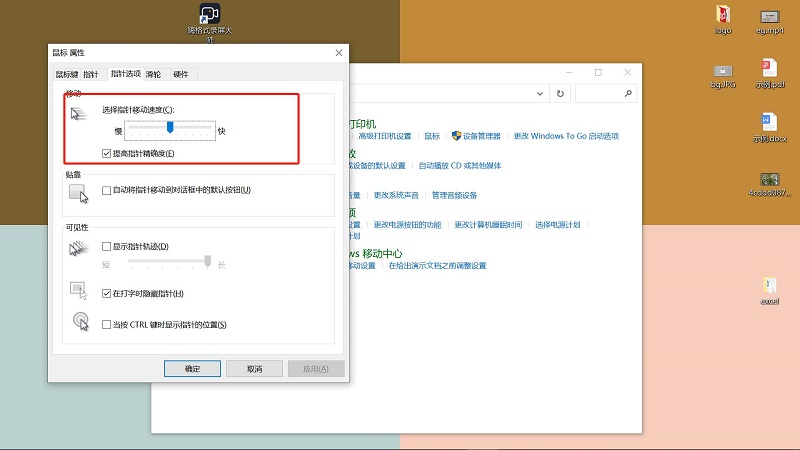Toggle 提高指针精确度 checkbox
Viewport: 800px width, 450px height.
[107, 153]
